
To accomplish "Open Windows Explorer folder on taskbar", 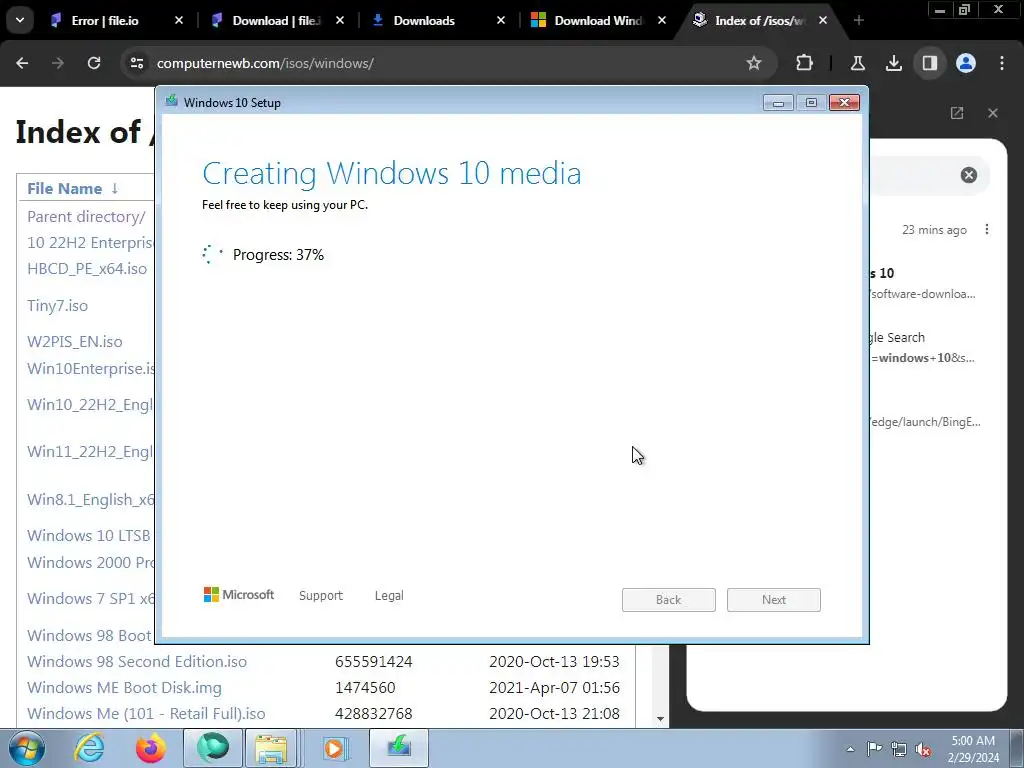I will 271,748.
